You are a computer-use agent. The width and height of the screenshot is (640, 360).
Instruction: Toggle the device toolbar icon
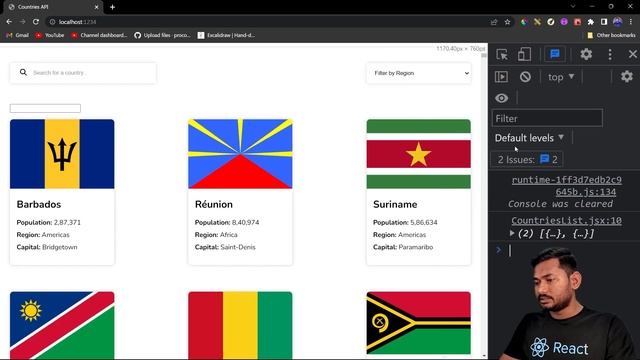coord(524,54)
